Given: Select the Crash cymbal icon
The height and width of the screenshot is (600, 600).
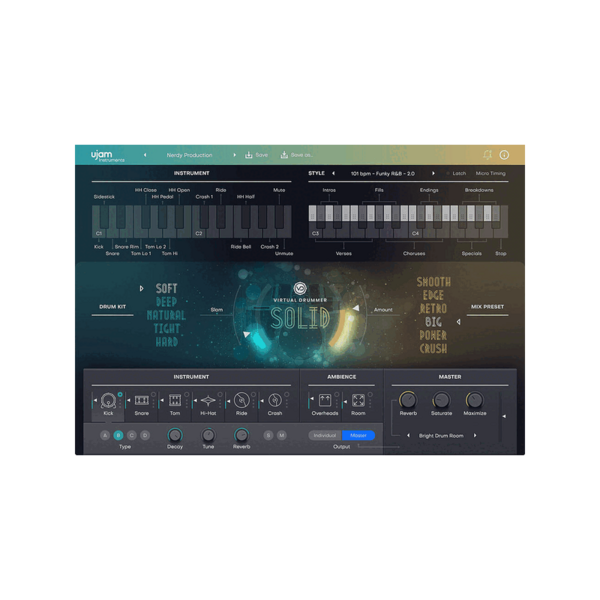Looking at the screenshot, I should [275, 401].
